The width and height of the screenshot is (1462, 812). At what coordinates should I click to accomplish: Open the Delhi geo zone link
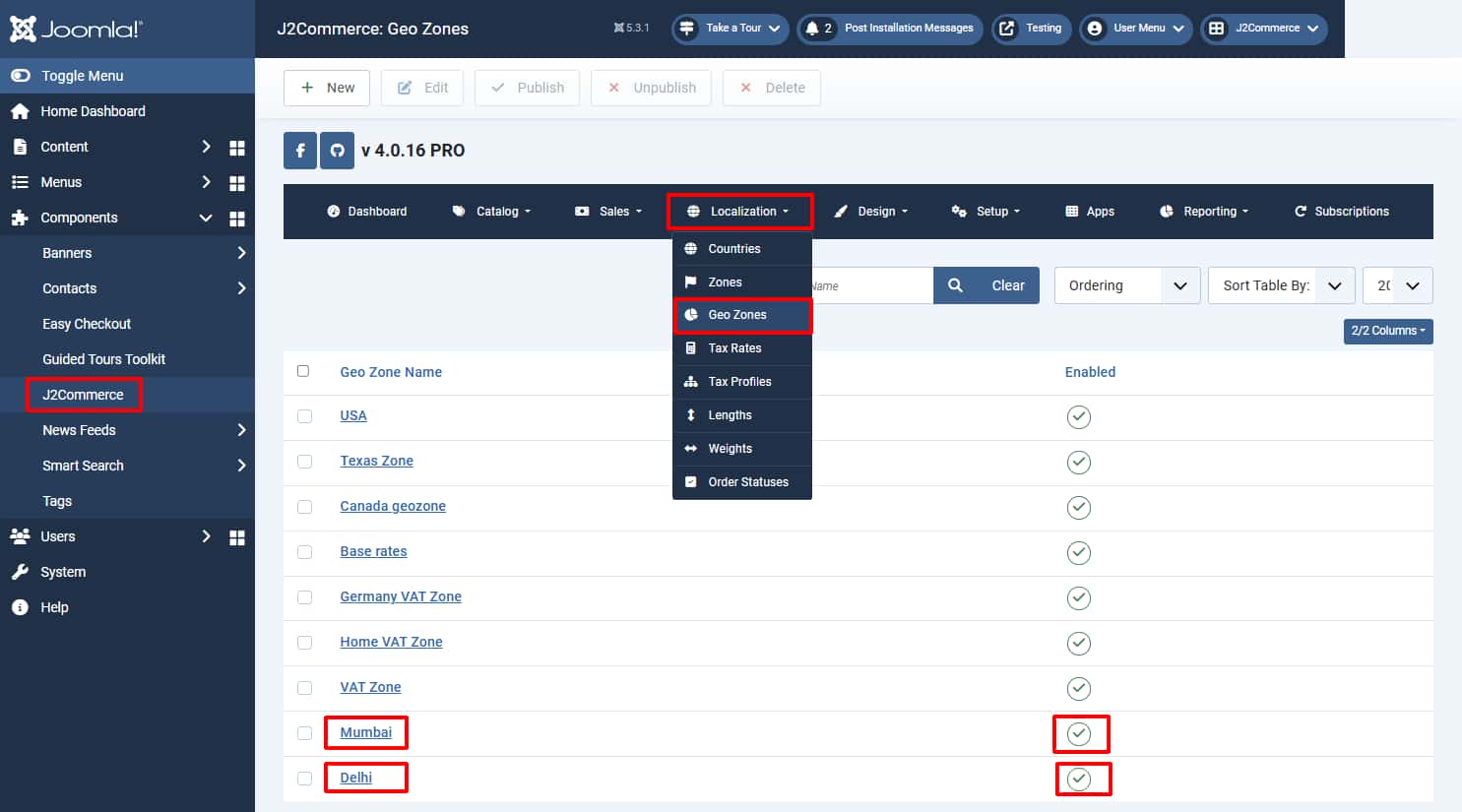click(356, 778)
